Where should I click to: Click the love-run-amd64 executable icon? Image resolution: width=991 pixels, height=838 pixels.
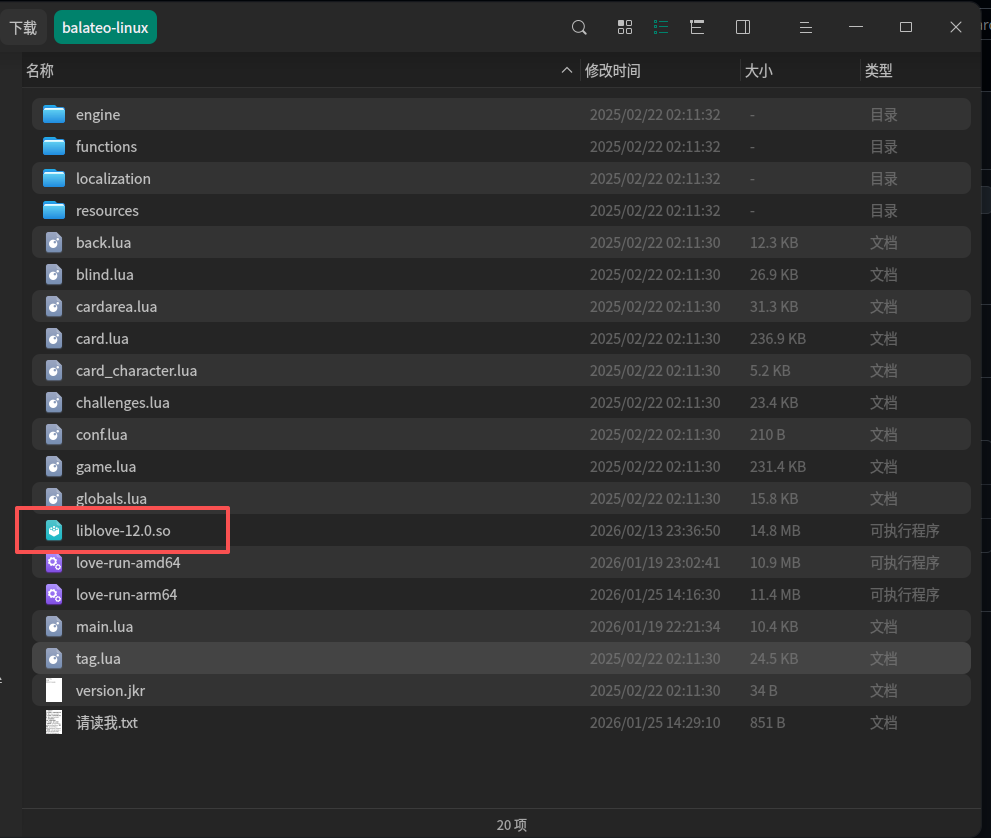[x=54, y=562]
